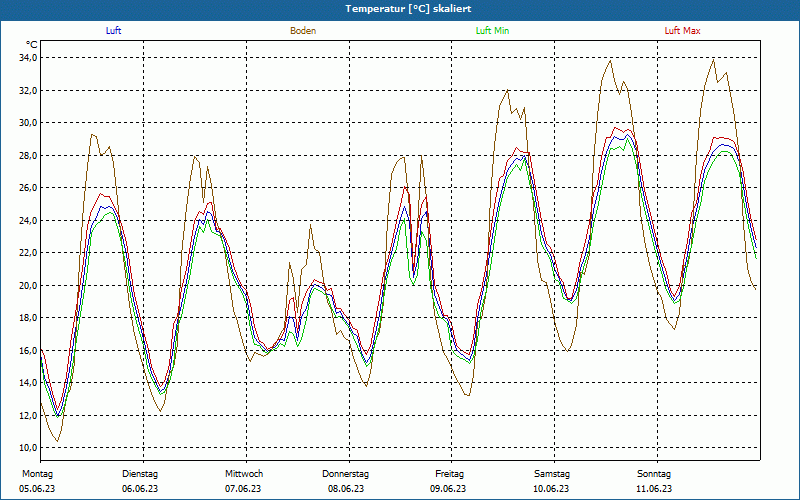The height and width of the screenshot is (500, 800).
Task: Click the '20,0' y-axis value
Action: coord(28,285)
